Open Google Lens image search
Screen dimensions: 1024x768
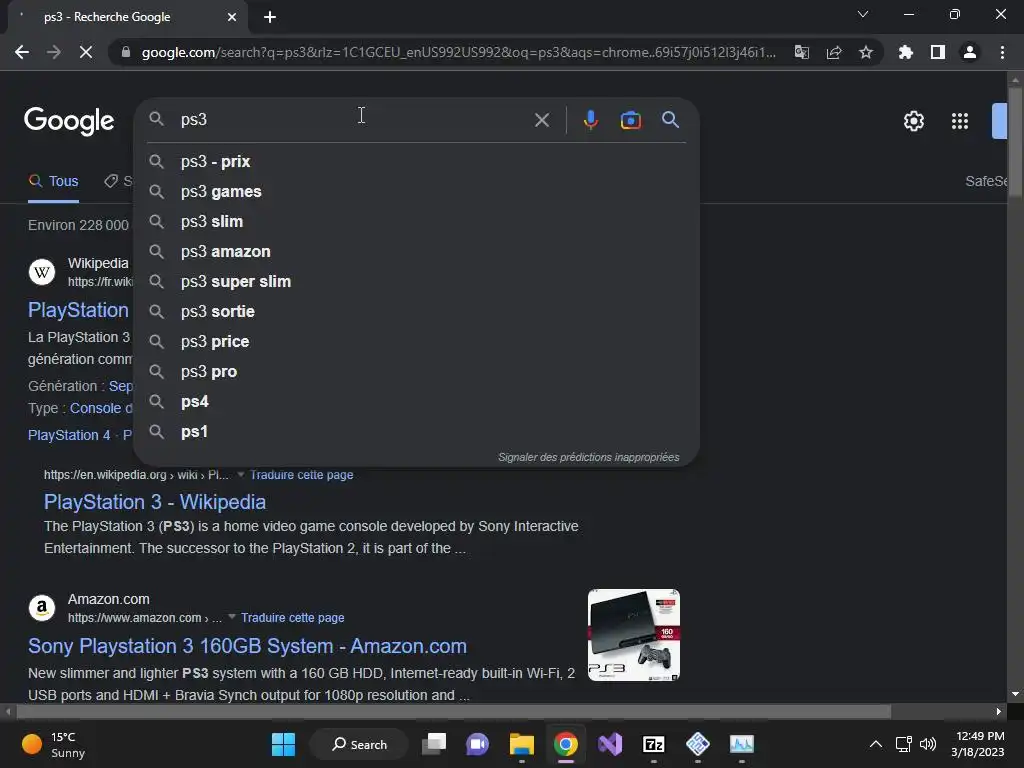click(630, 120)
